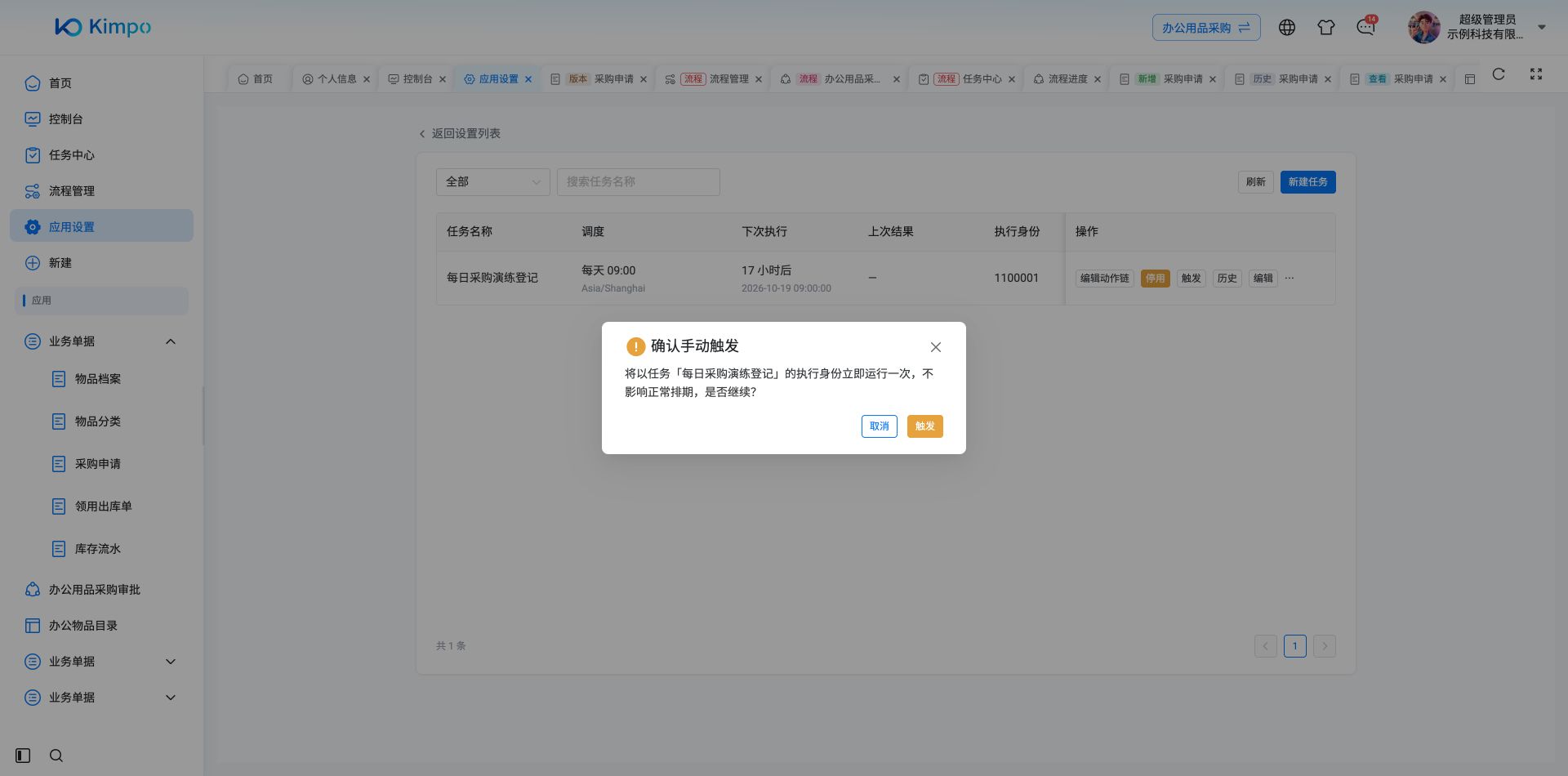Click the user avatar picture
This screenshot has width=1568, height=776.
click(1423, 28)
